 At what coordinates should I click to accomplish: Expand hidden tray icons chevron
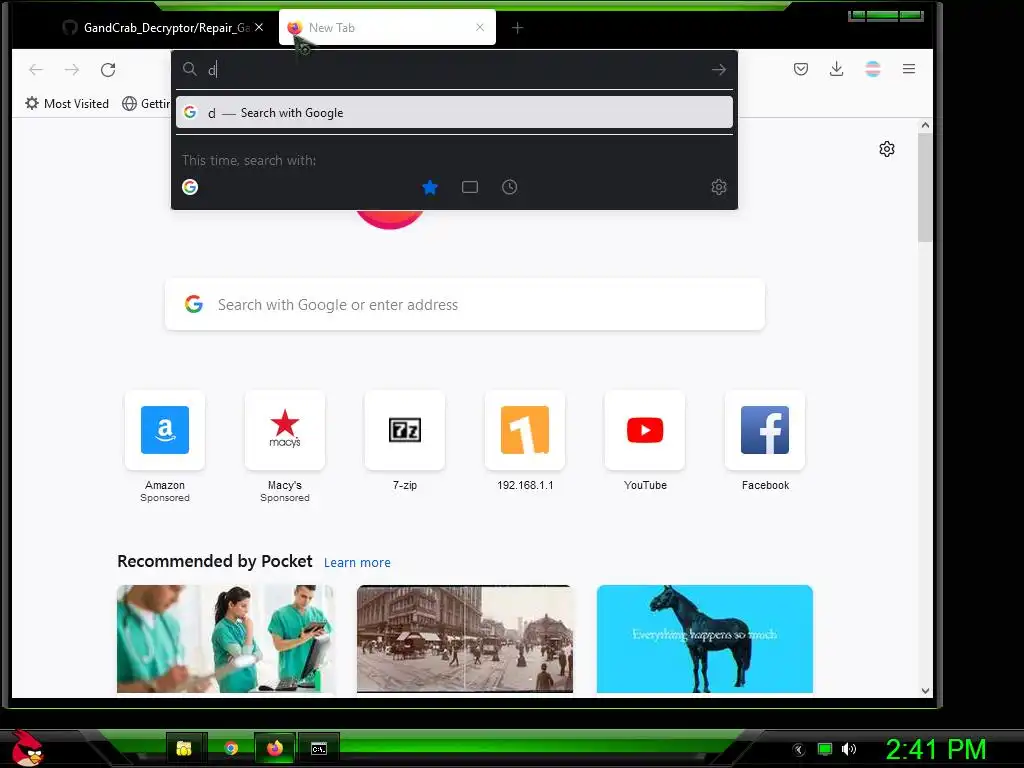pyautogui.click(x=799, y=750)
